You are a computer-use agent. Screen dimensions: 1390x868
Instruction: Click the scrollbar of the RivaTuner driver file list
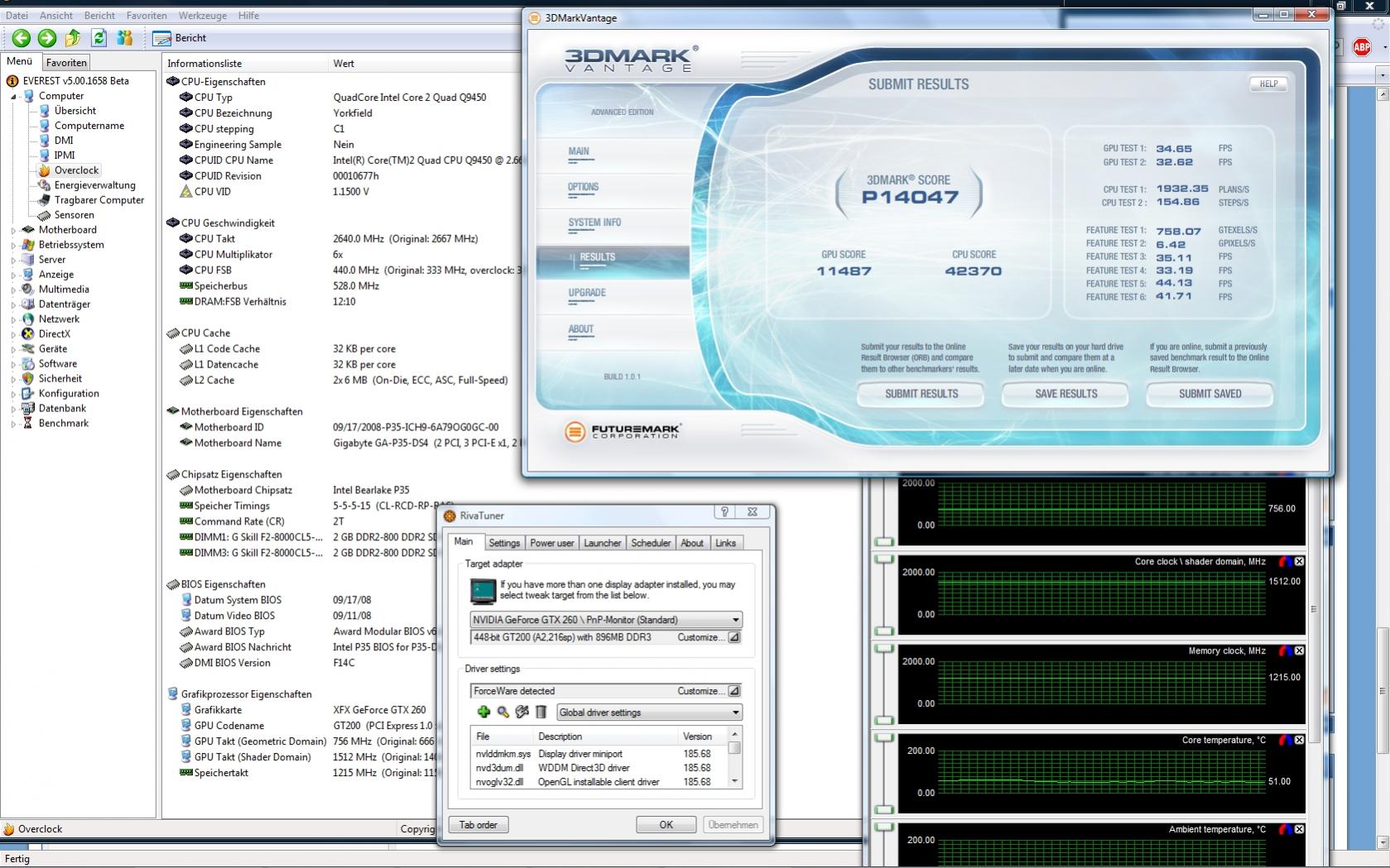pyautogui.click(x=734, y=758)
